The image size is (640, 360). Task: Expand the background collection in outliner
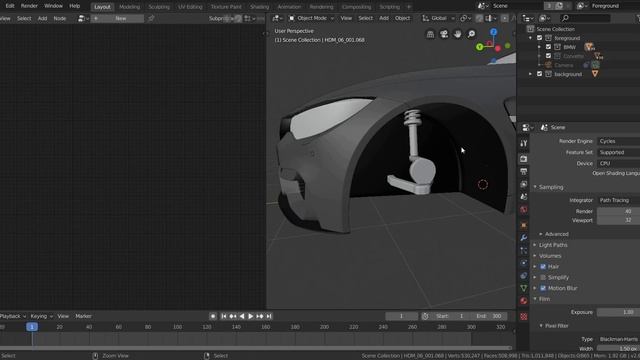(531, 74)
